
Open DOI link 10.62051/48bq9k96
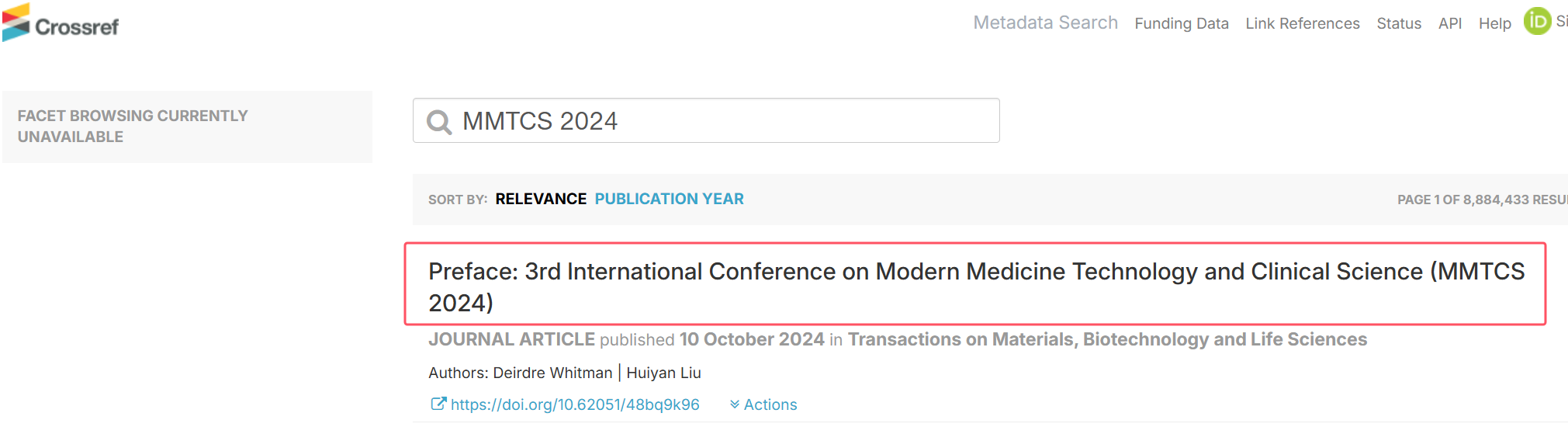pyautogui.click(x=575, y=404)
